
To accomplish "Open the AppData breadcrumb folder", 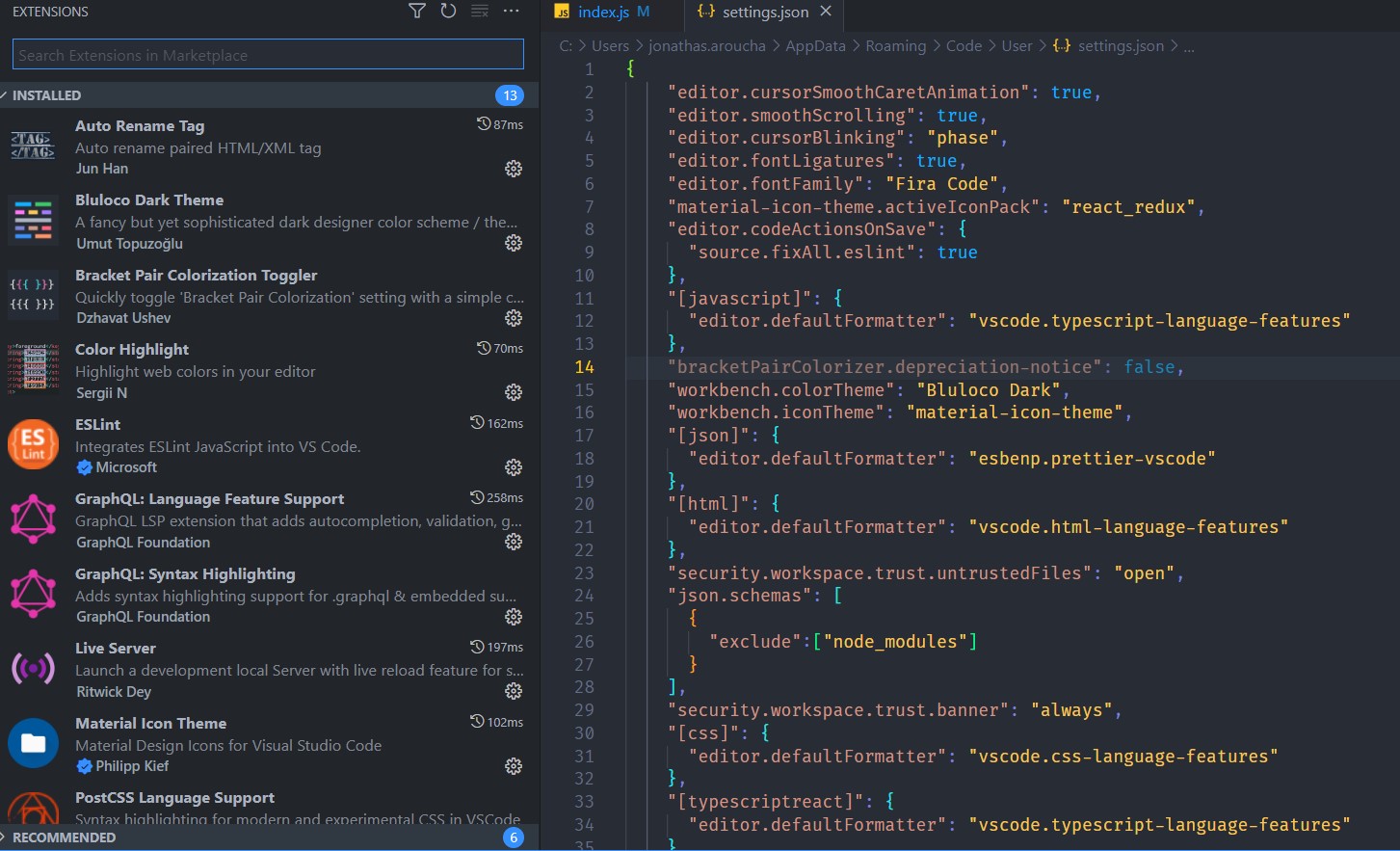I will pyautogui.click(x=815, y=46).
